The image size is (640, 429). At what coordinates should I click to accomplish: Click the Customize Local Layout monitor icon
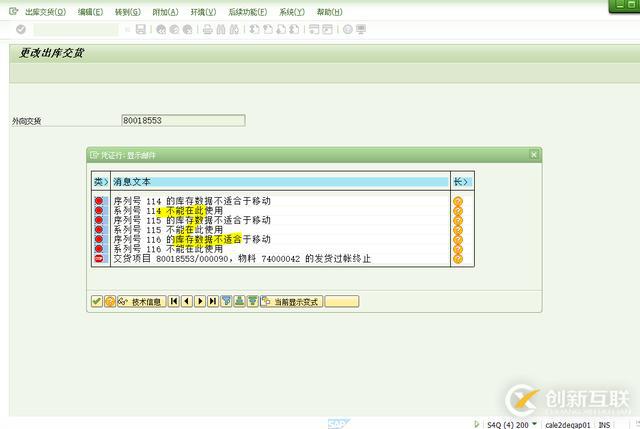361,29
